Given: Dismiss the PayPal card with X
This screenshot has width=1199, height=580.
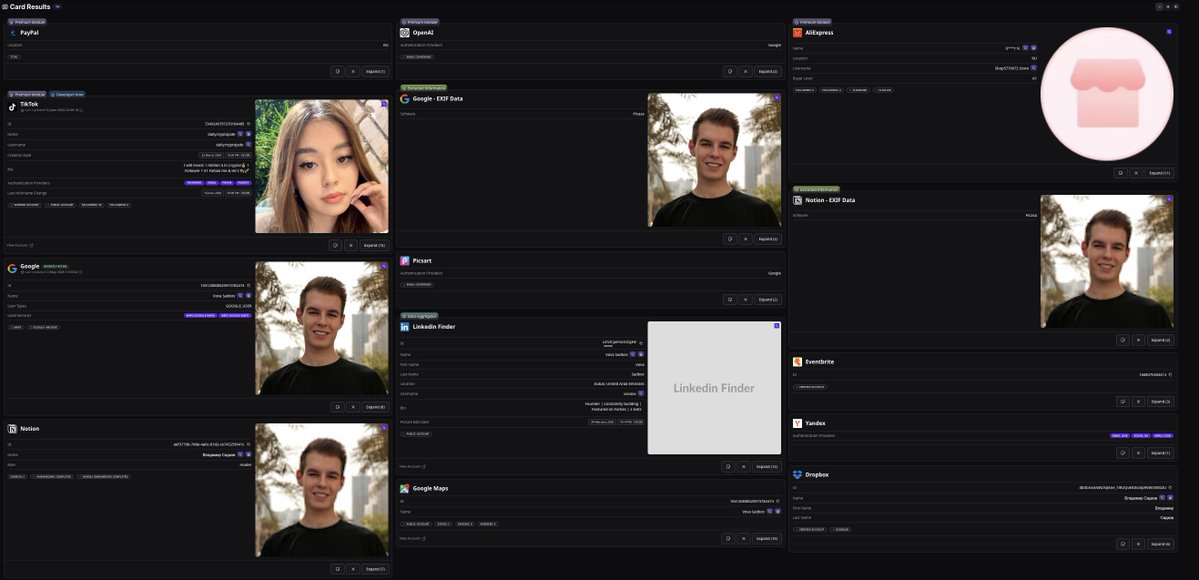Looking at the screenshot, I should pos(353,71).
